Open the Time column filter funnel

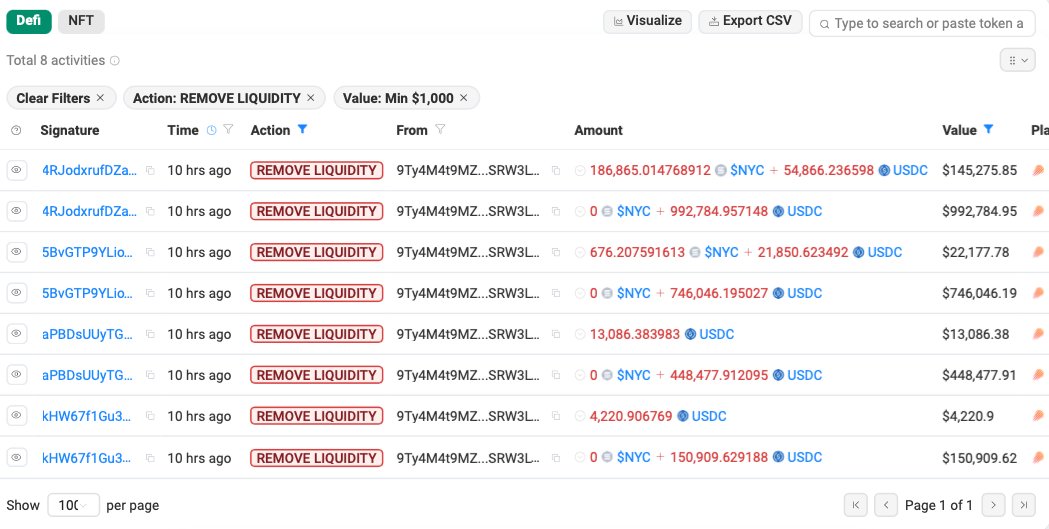(228, 130)
